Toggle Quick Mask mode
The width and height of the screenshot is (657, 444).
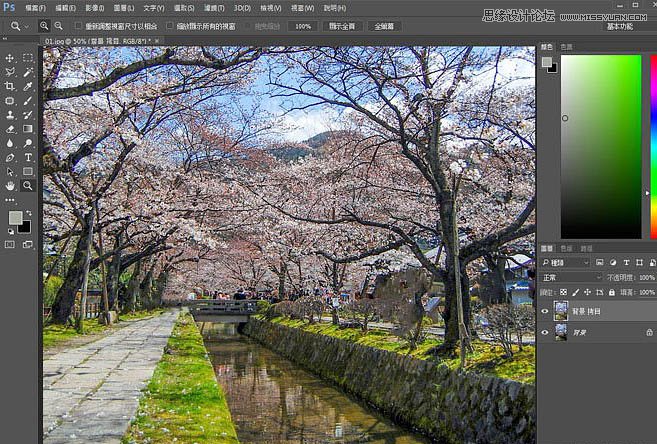point(10,245)
